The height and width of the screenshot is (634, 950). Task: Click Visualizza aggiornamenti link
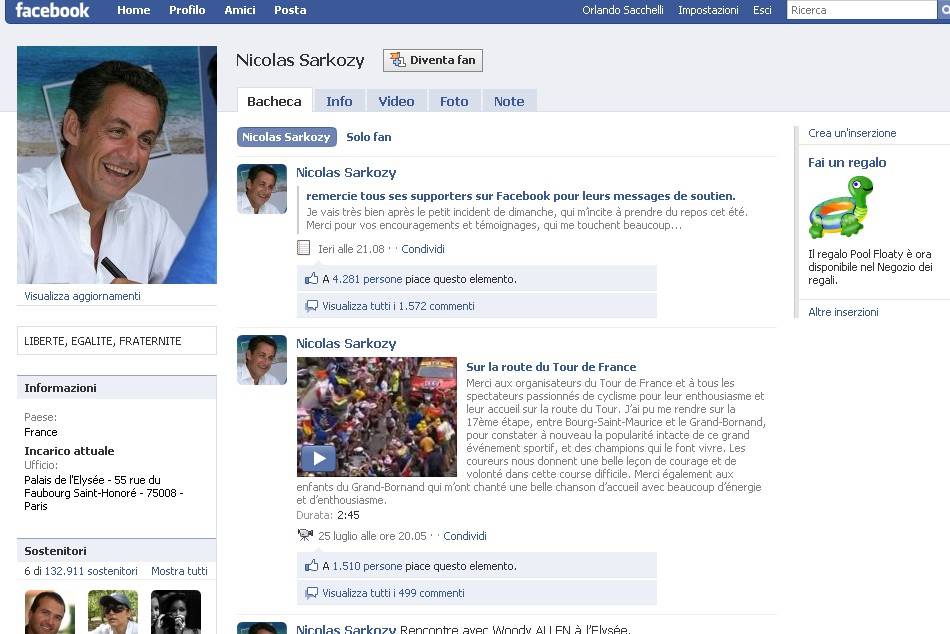point(82,296)
